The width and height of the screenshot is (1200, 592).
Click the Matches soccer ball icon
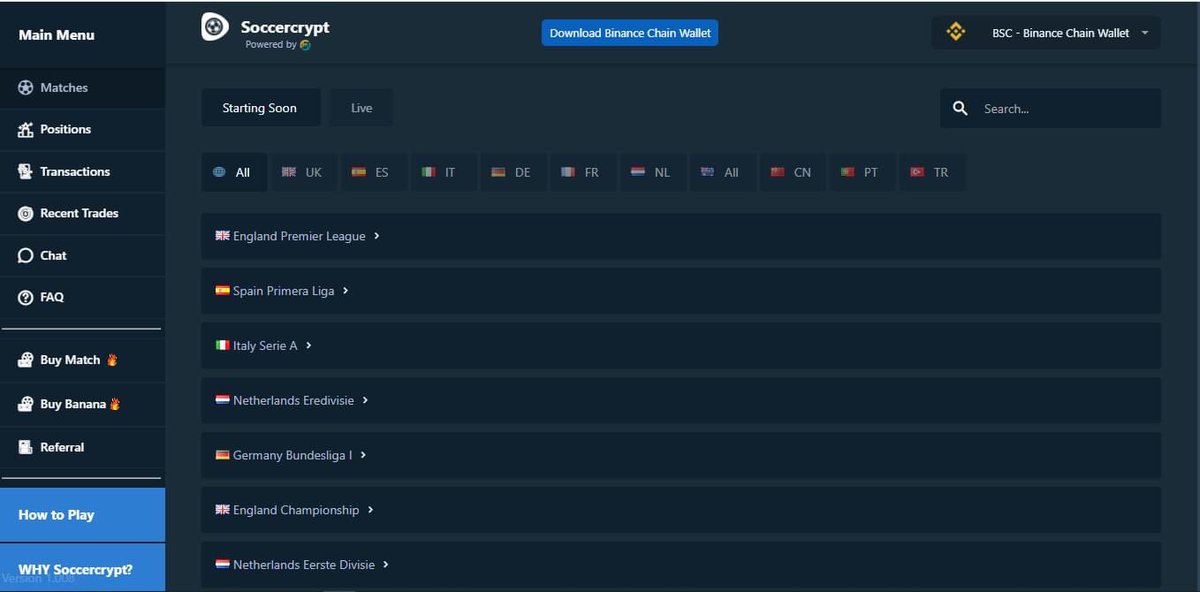[x=26, y=88]
